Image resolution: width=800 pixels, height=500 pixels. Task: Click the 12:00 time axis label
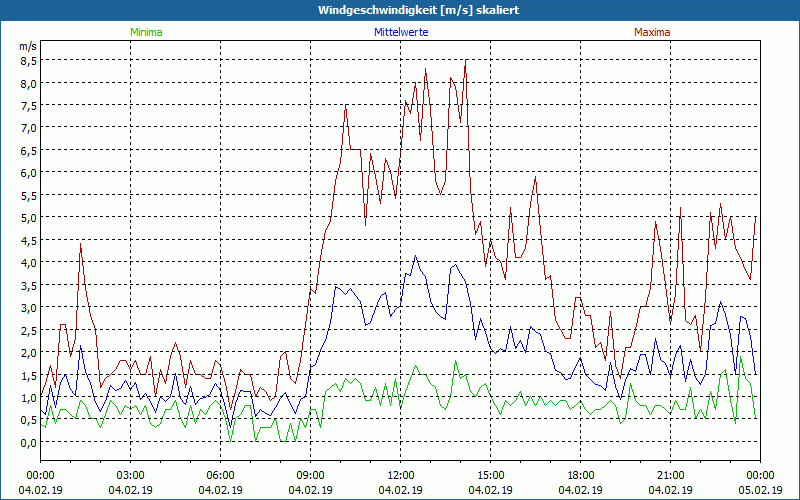point(401,476)
